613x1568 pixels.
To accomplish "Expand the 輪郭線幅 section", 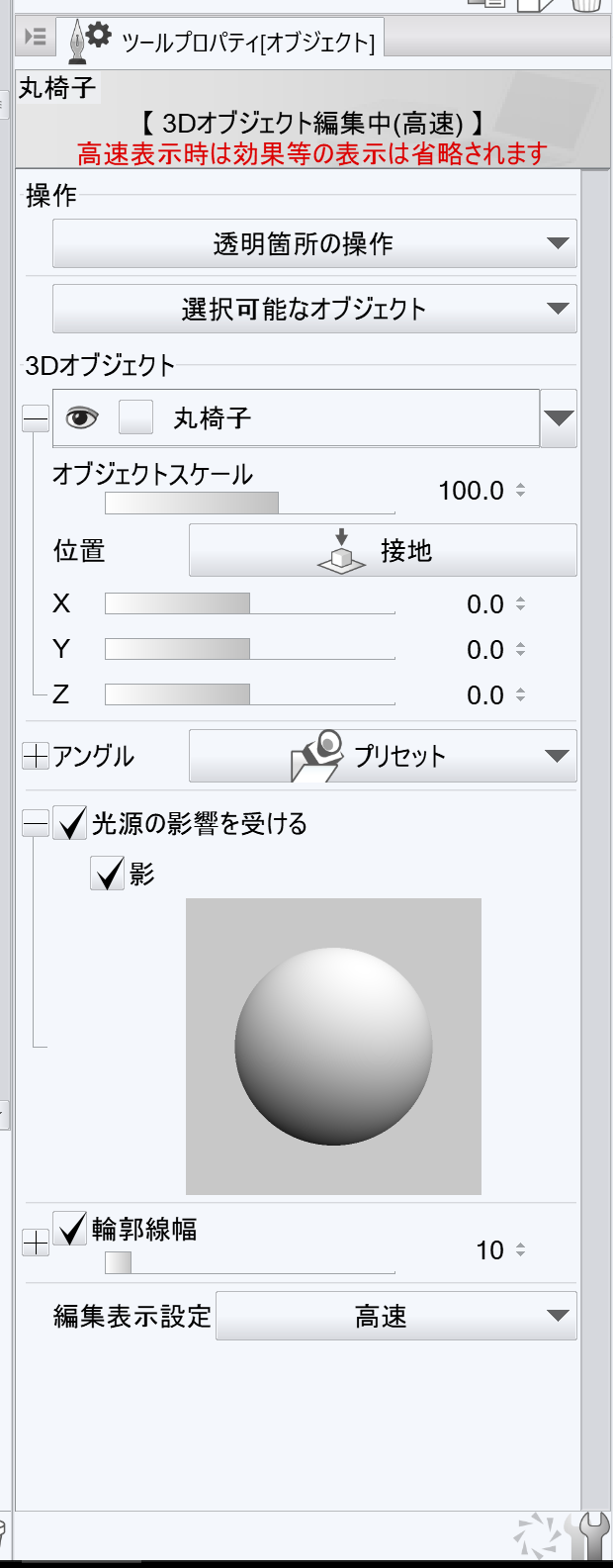I will 36,1243.
